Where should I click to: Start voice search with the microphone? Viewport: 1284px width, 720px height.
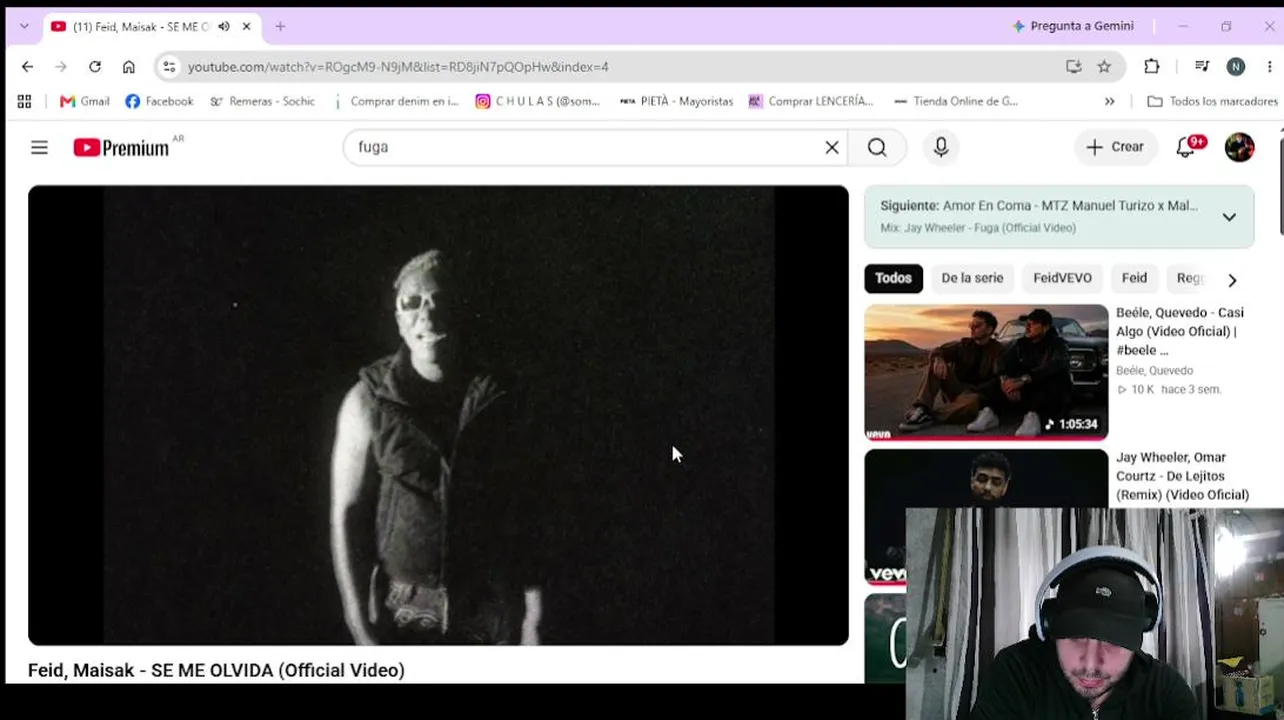point(941,147)
